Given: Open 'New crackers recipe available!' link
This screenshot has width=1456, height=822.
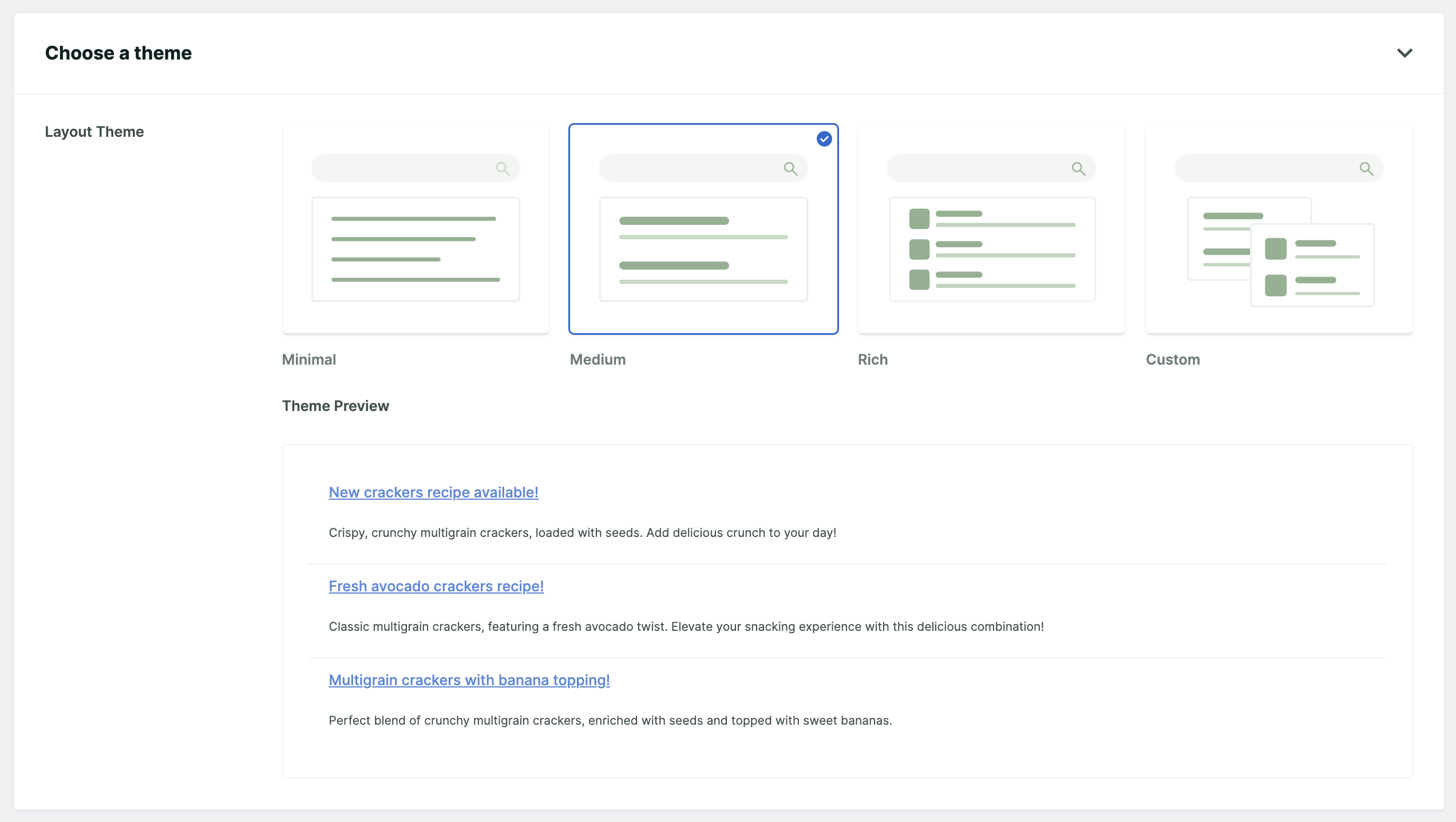Looking at the screenshot, I should tap(433, 492).
